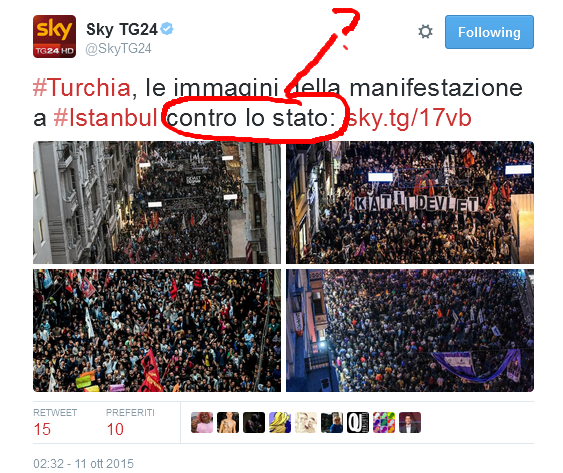View the photo with the purple banner

pyautogui.click(x=410, y=330)
